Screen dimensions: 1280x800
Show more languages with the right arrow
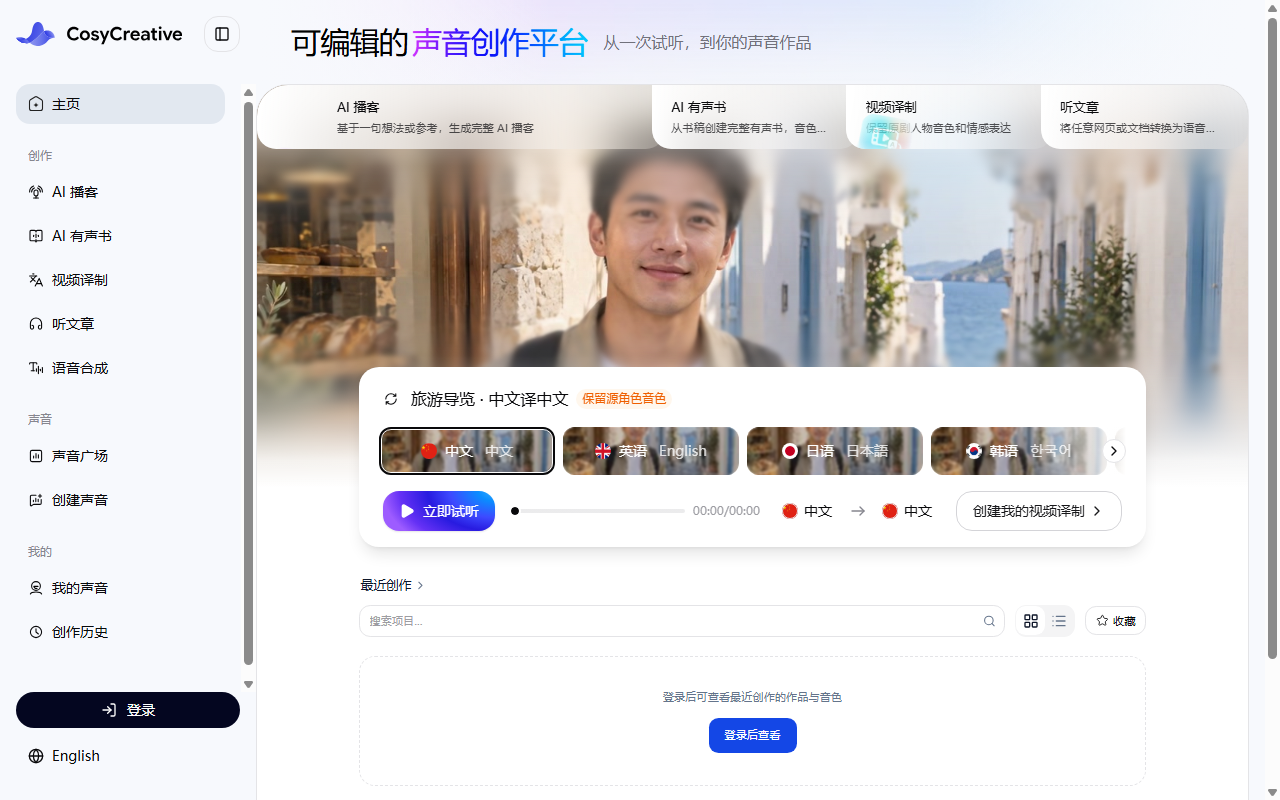[x=1113, y=451]
